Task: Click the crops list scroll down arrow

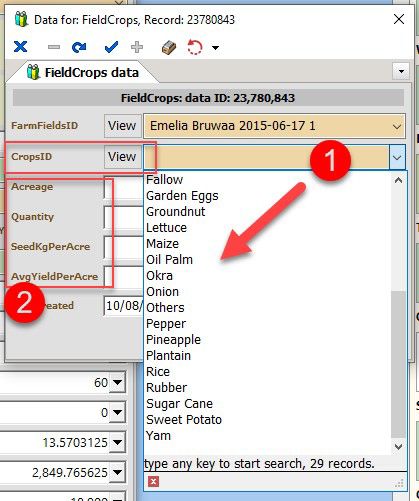Action: pyautogui.click(x=398, y=446)
